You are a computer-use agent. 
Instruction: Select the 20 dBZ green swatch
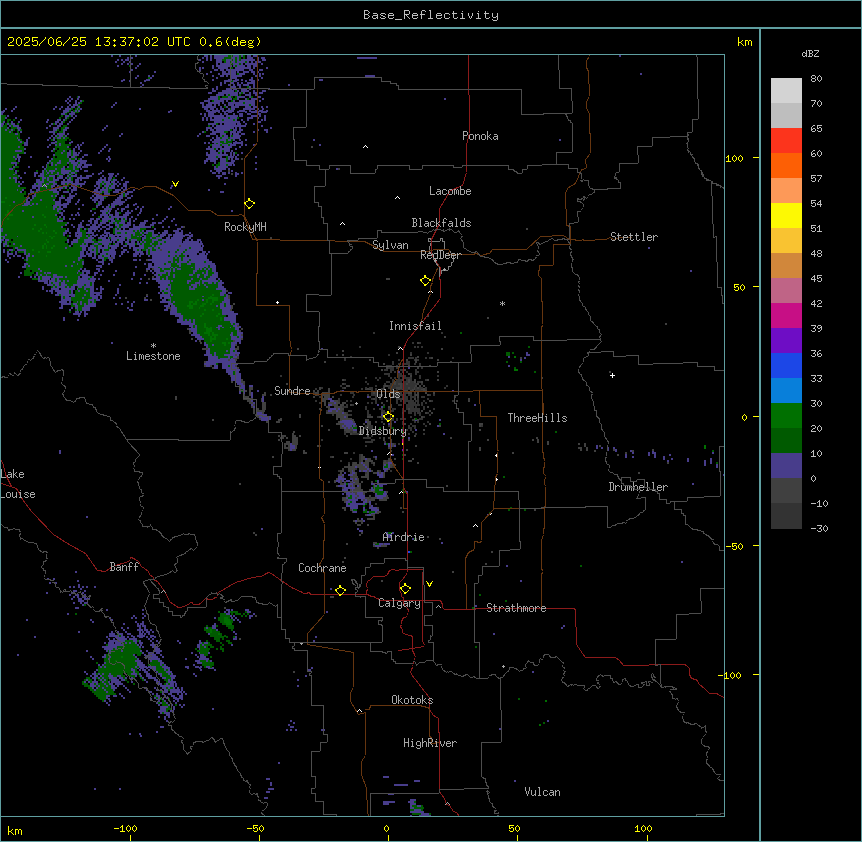(x=786, y=440)
